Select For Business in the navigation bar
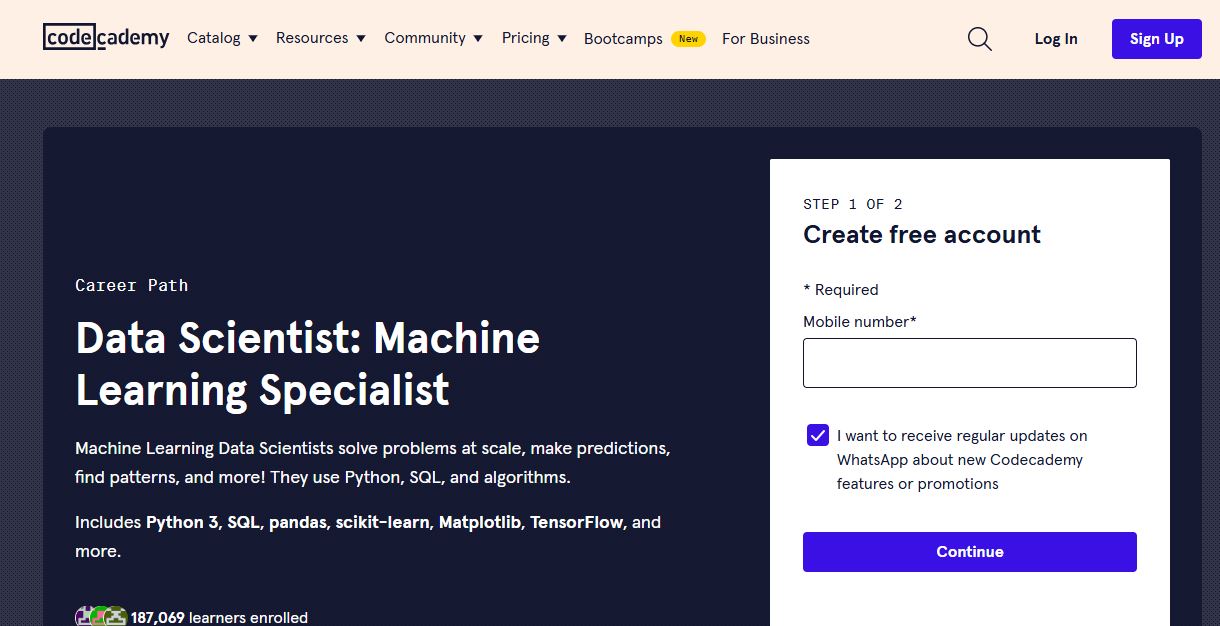 coord(766,39)
